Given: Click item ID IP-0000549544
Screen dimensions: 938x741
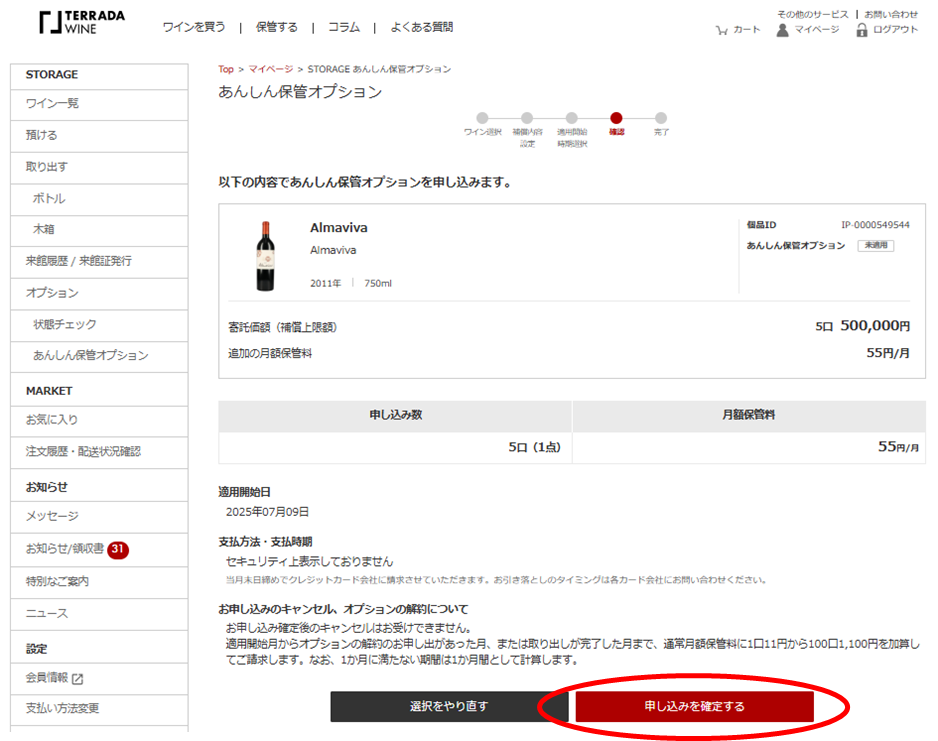Looking at the screenshot, I should tap(875, 225).
